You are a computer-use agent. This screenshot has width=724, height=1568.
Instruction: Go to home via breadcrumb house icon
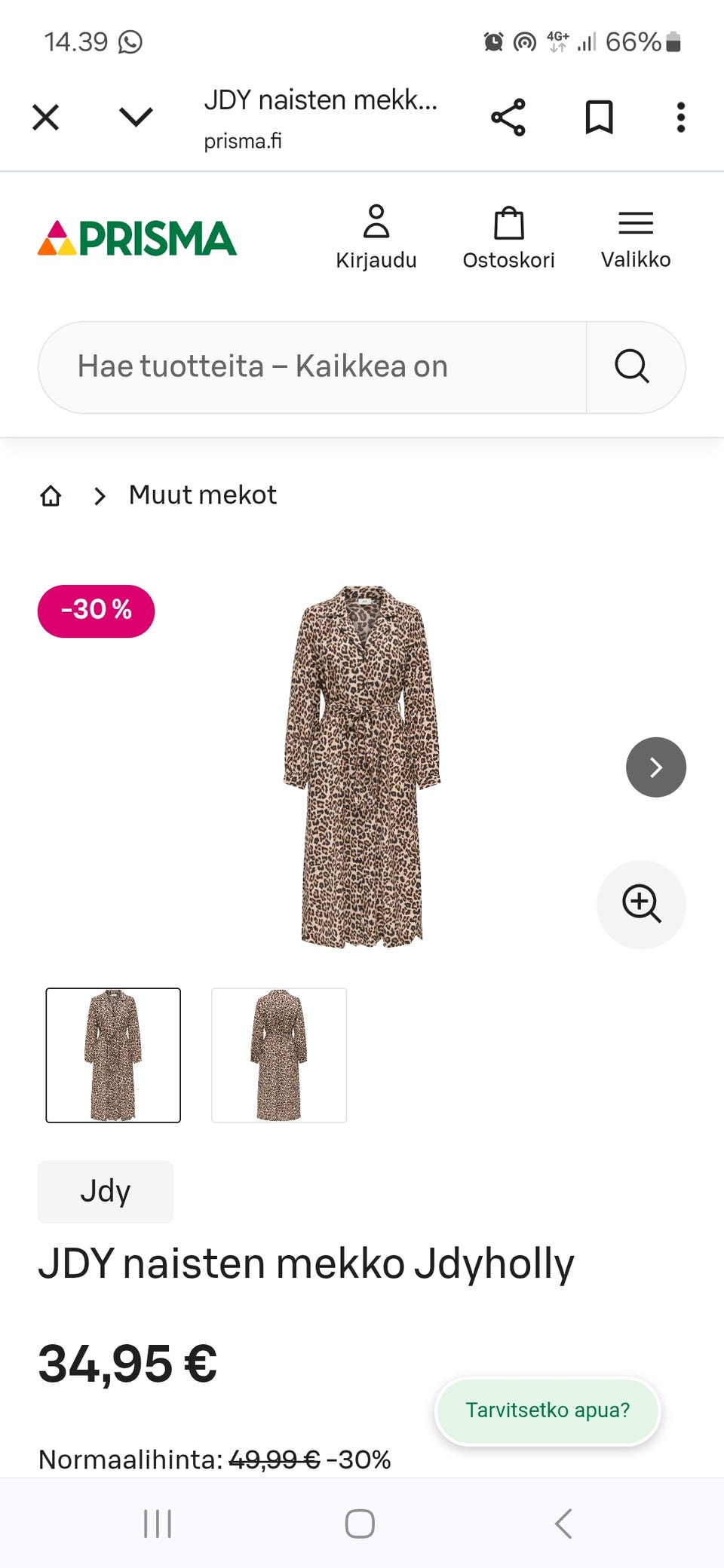click(51, 496)
